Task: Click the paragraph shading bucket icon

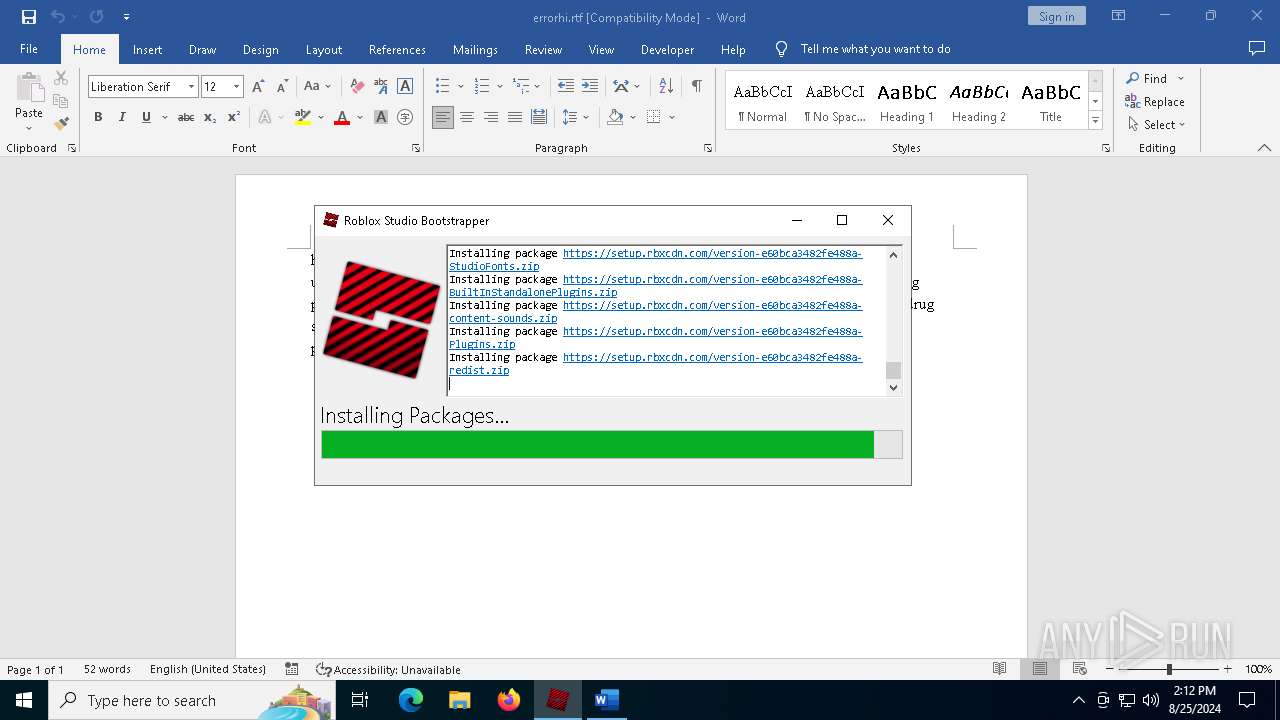Action: 616,117
